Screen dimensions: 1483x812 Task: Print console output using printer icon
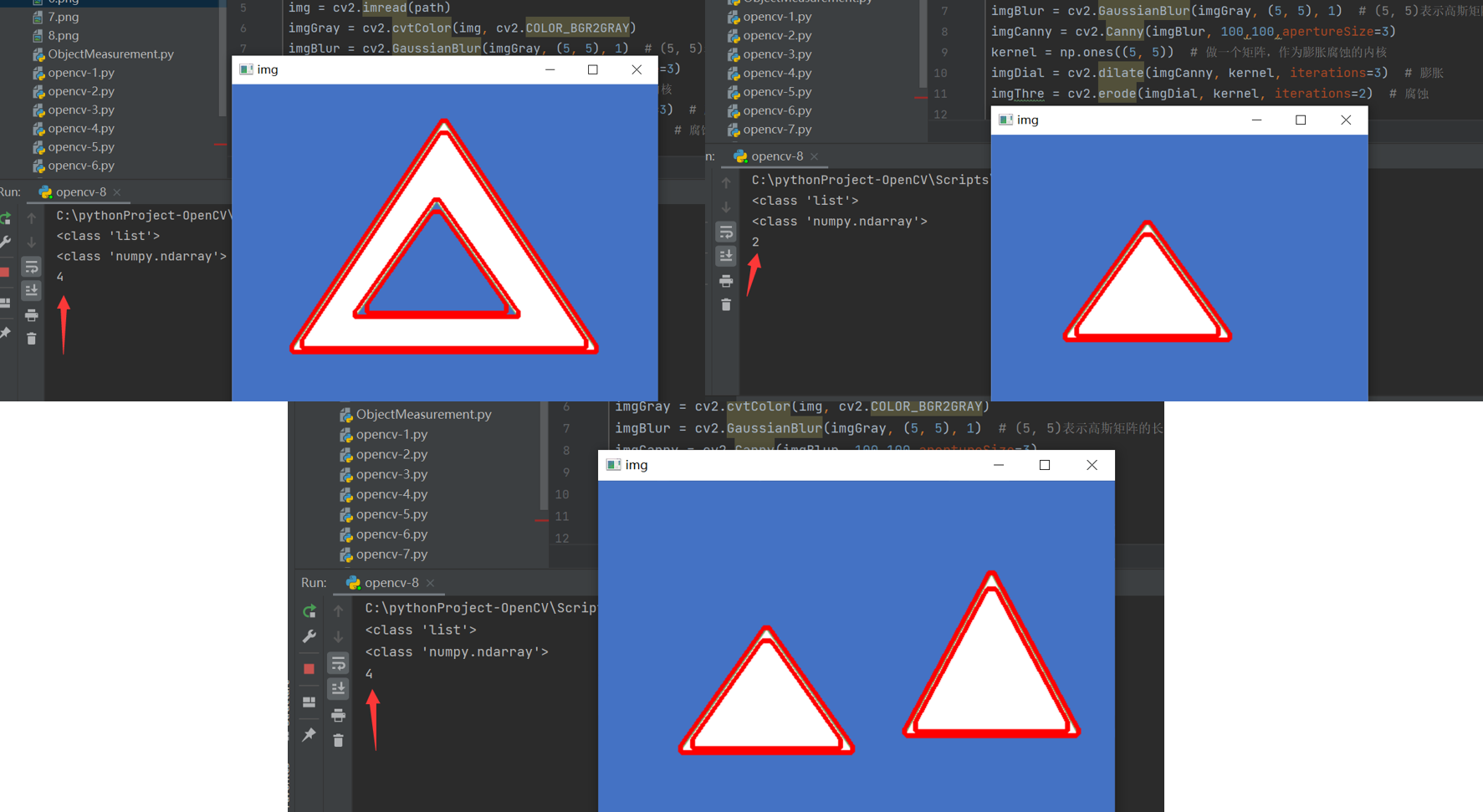(x=338, y=717)
